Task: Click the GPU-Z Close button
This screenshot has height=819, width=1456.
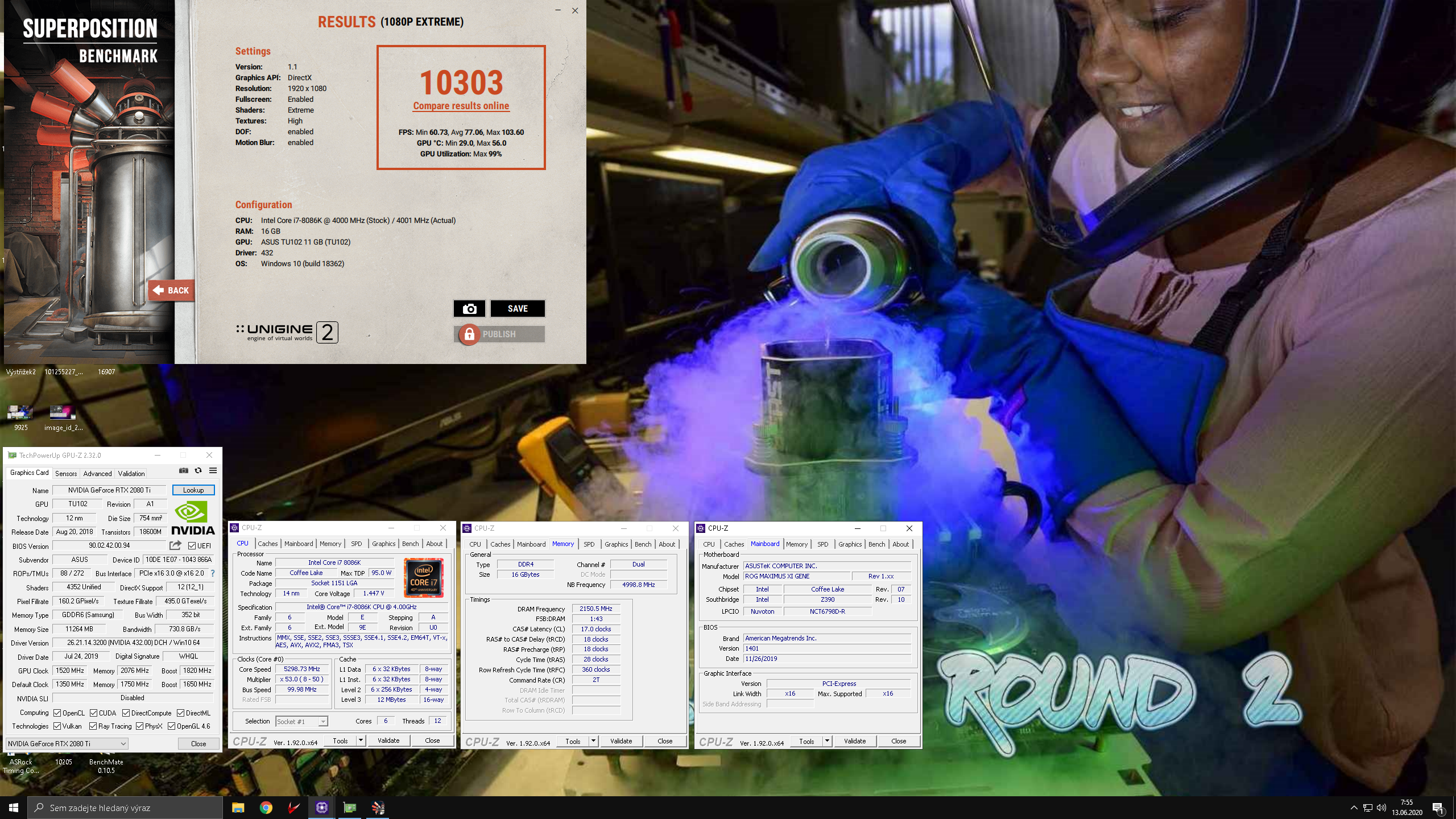Action: click(198, 743)
